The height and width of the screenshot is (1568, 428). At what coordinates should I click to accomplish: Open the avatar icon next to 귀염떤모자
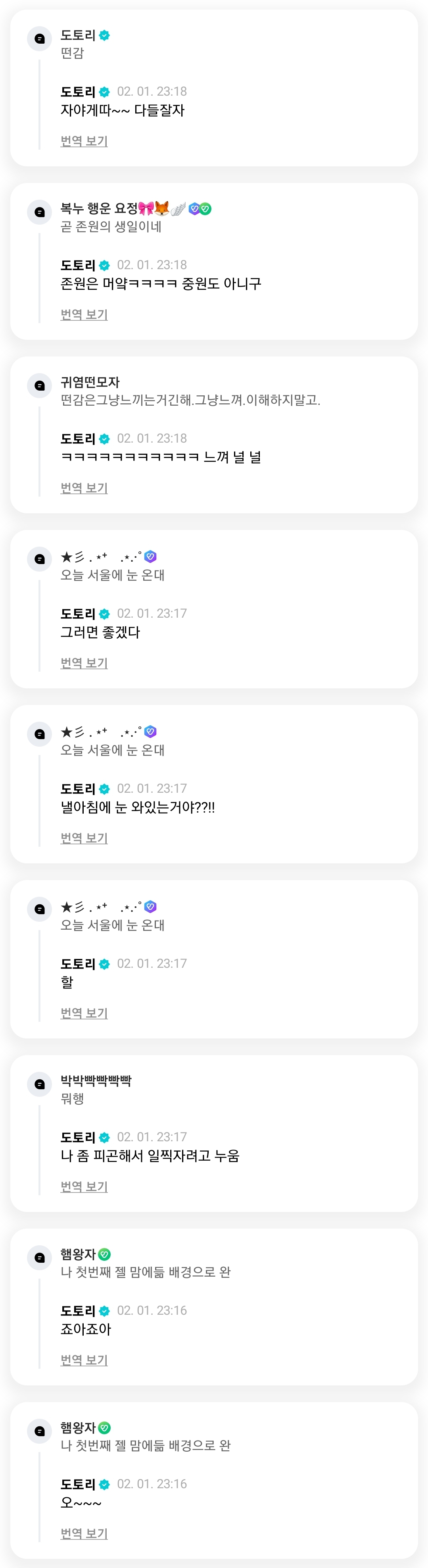(40, 385)
